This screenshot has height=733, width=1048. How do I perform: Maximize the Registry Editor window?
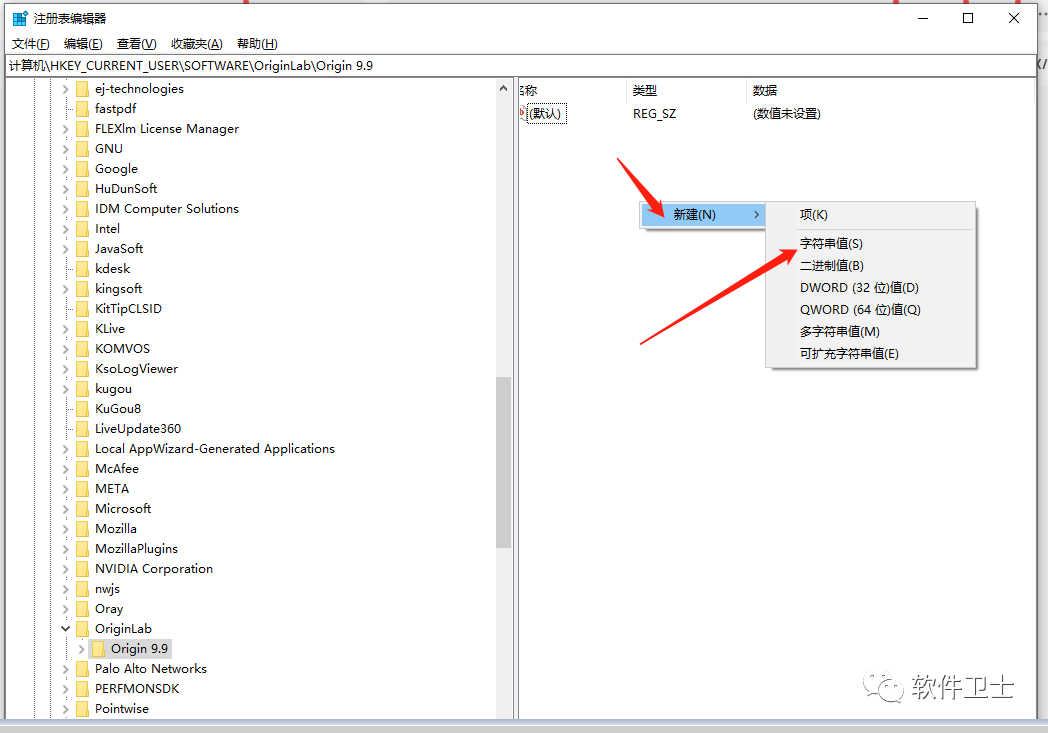coord(968,18)
